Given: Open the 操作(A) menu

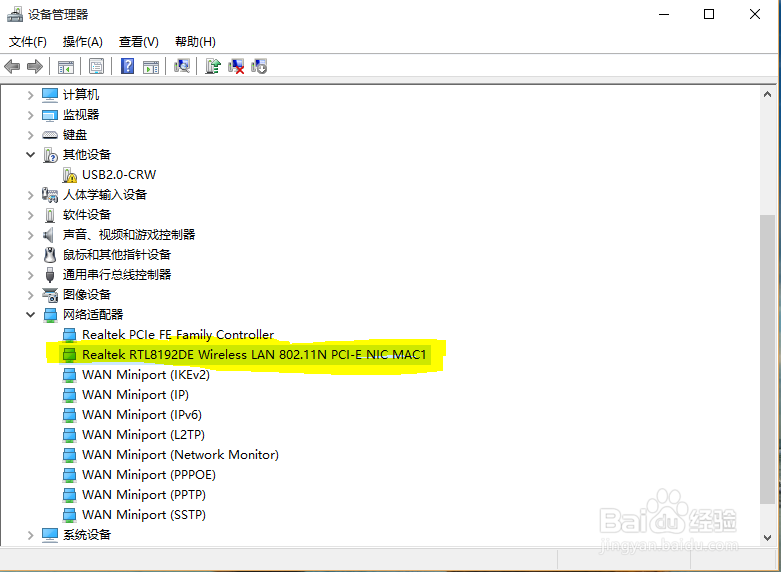Looking at the screenshot, I should (83, 42).
